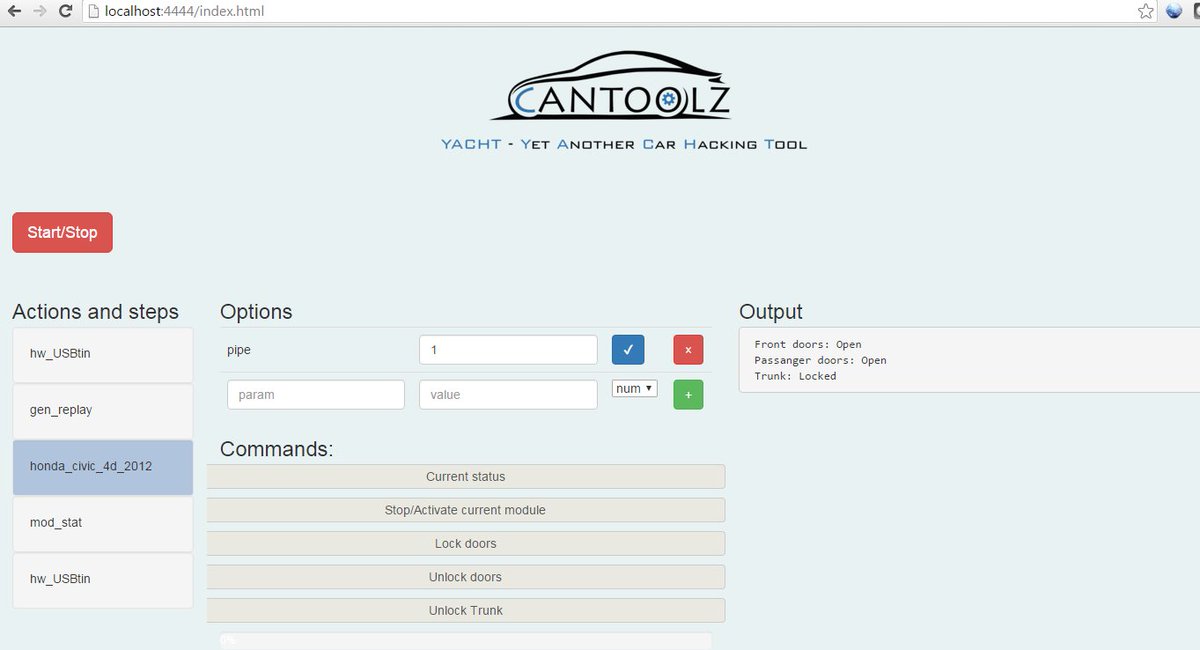Click the browser back arrow
1200x650 pixels.
[14, 11]
